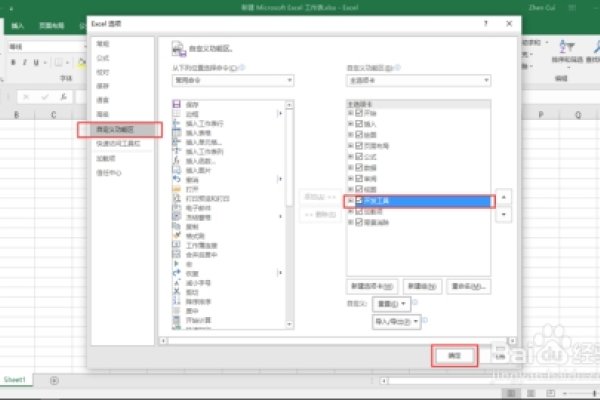Uncheck the 开始 main tab checkbox
This screenshot has width=600, height=400.
tap(359, 113)
